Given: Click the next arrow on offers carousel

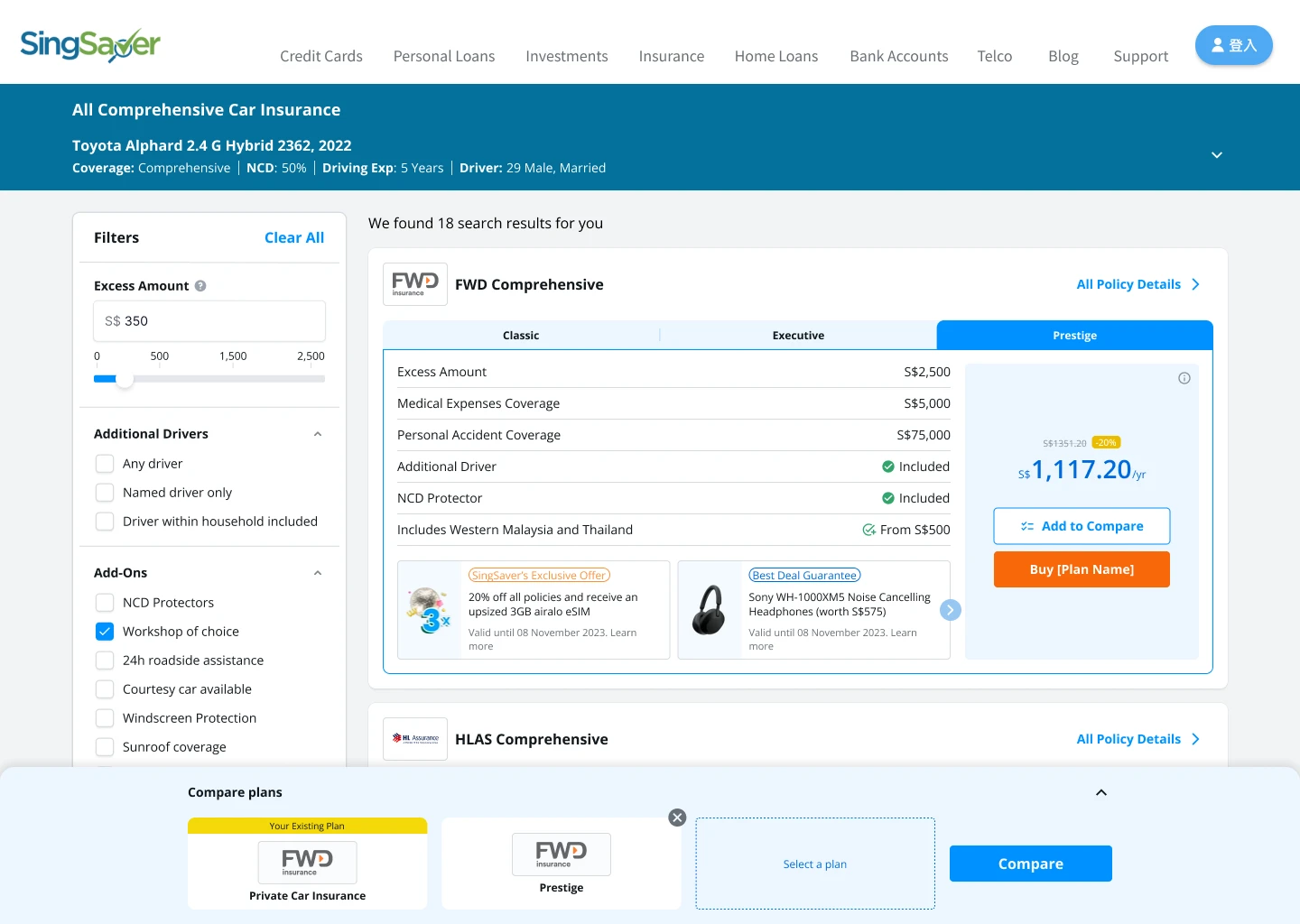Looking at the screenshot, I should click(x=950, y=610).
